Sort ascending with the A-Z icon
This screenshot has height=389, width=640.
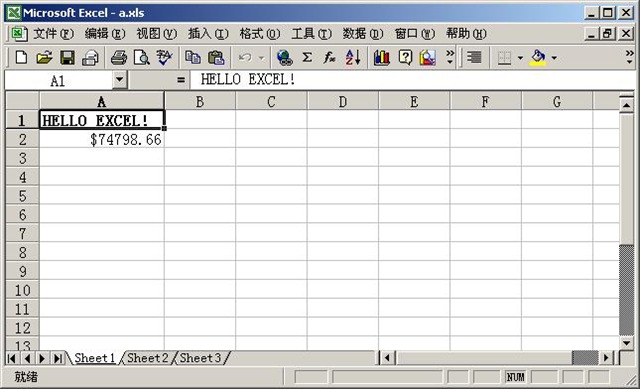coord(353,58)
